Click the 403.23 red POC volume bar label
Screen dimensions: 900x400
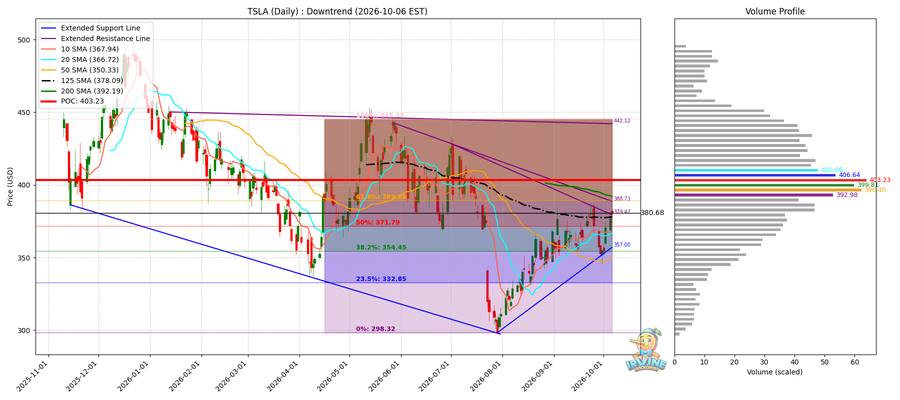tap(879, 180)
